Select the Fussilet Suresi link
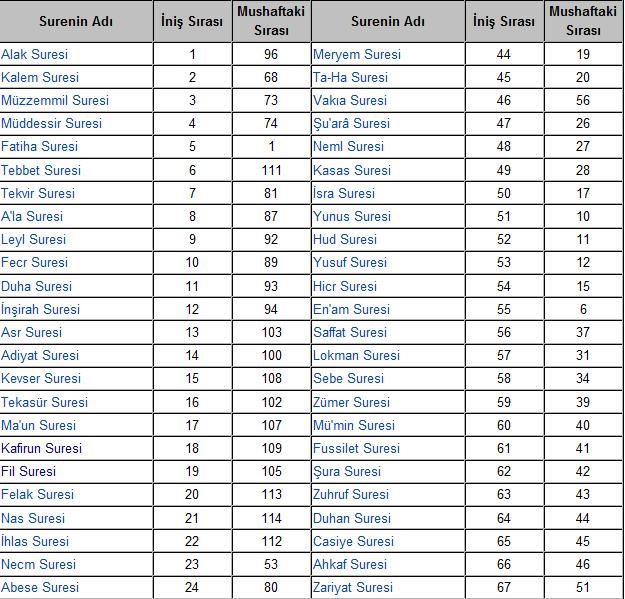The height and width of the screenshot is (599, 625). click(x=356, y=448)
